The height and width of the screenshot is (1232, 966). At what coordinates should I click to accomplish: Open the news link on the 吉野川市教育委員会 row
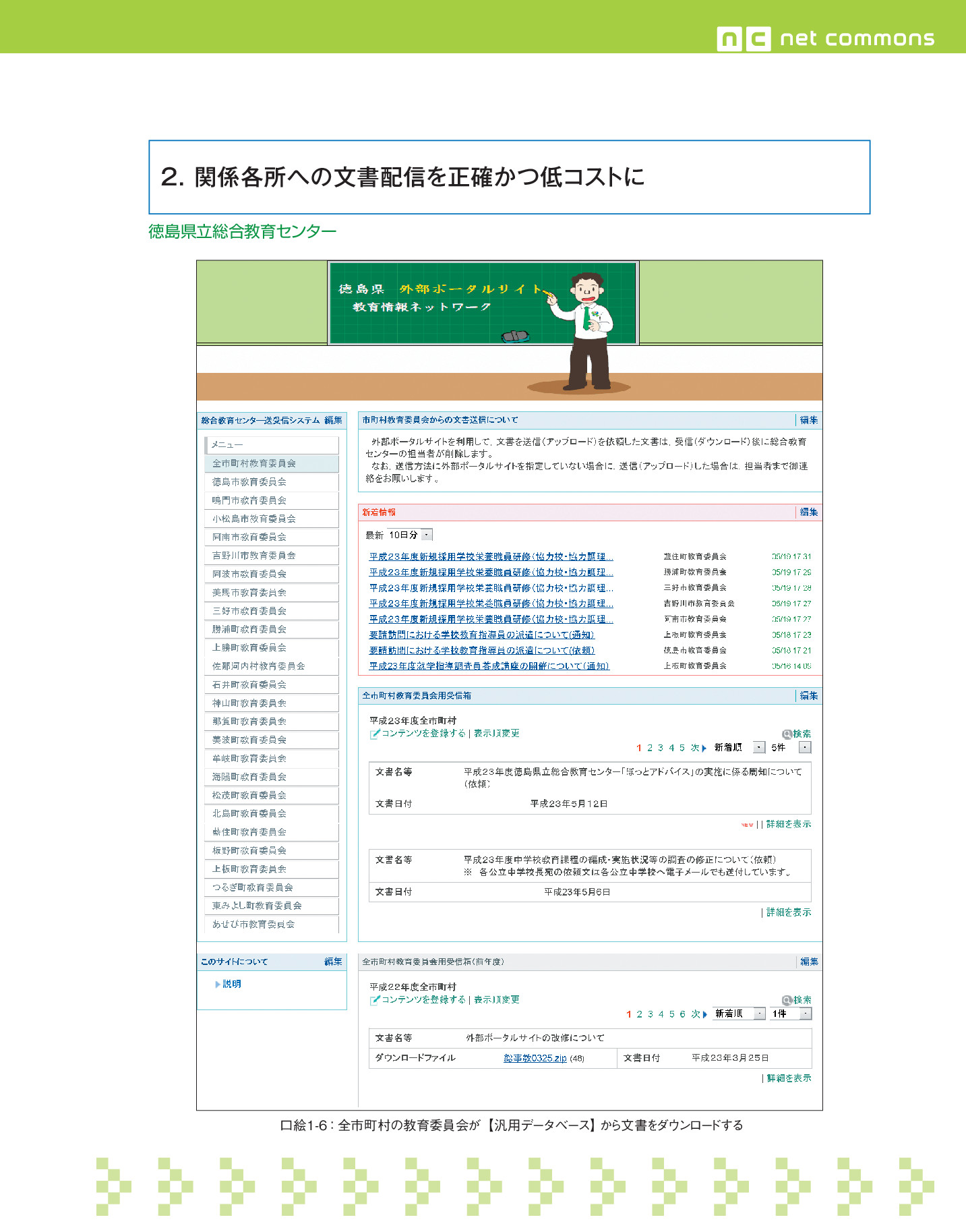click(x=491, y=604)
